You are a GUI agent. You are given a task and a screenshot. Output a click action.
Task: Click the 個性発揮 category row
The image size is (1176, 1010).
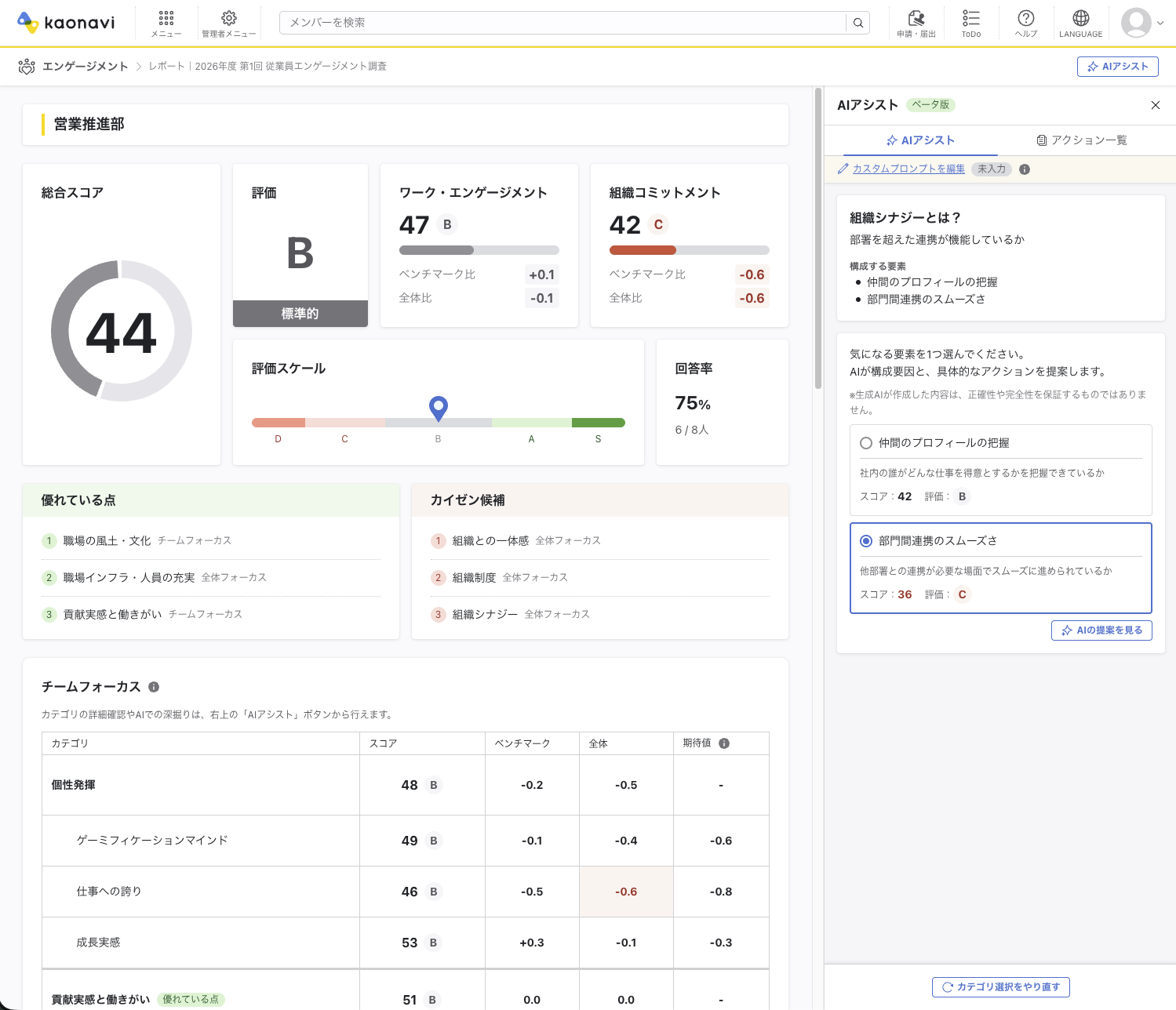click(x=406, y=785)
